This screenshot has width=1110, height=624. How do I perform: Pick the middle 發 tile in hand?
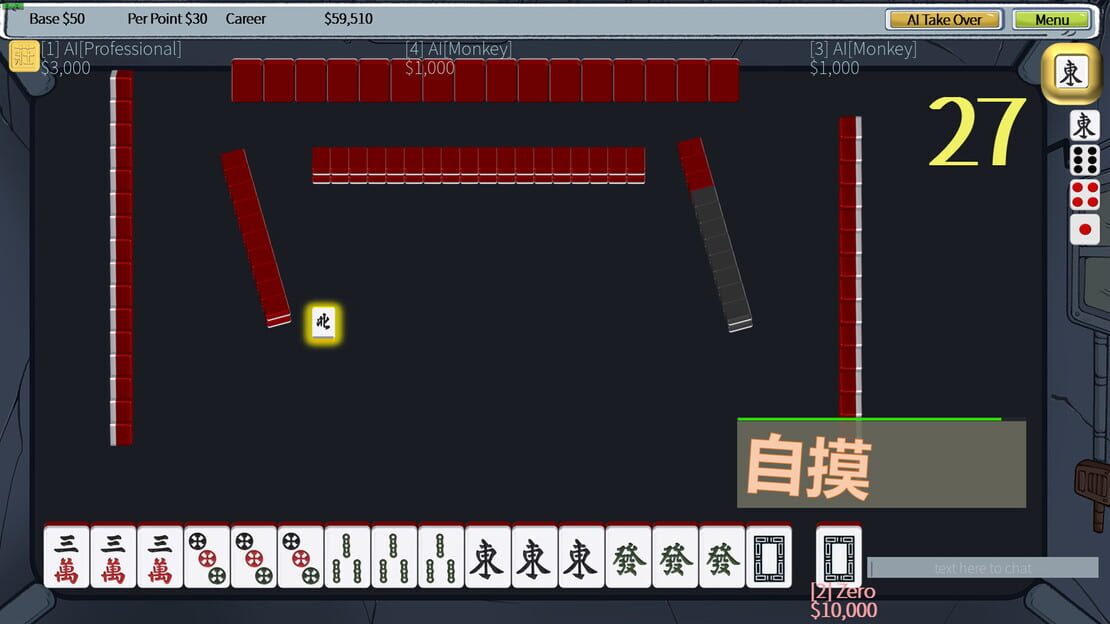(x=674, y=557)
